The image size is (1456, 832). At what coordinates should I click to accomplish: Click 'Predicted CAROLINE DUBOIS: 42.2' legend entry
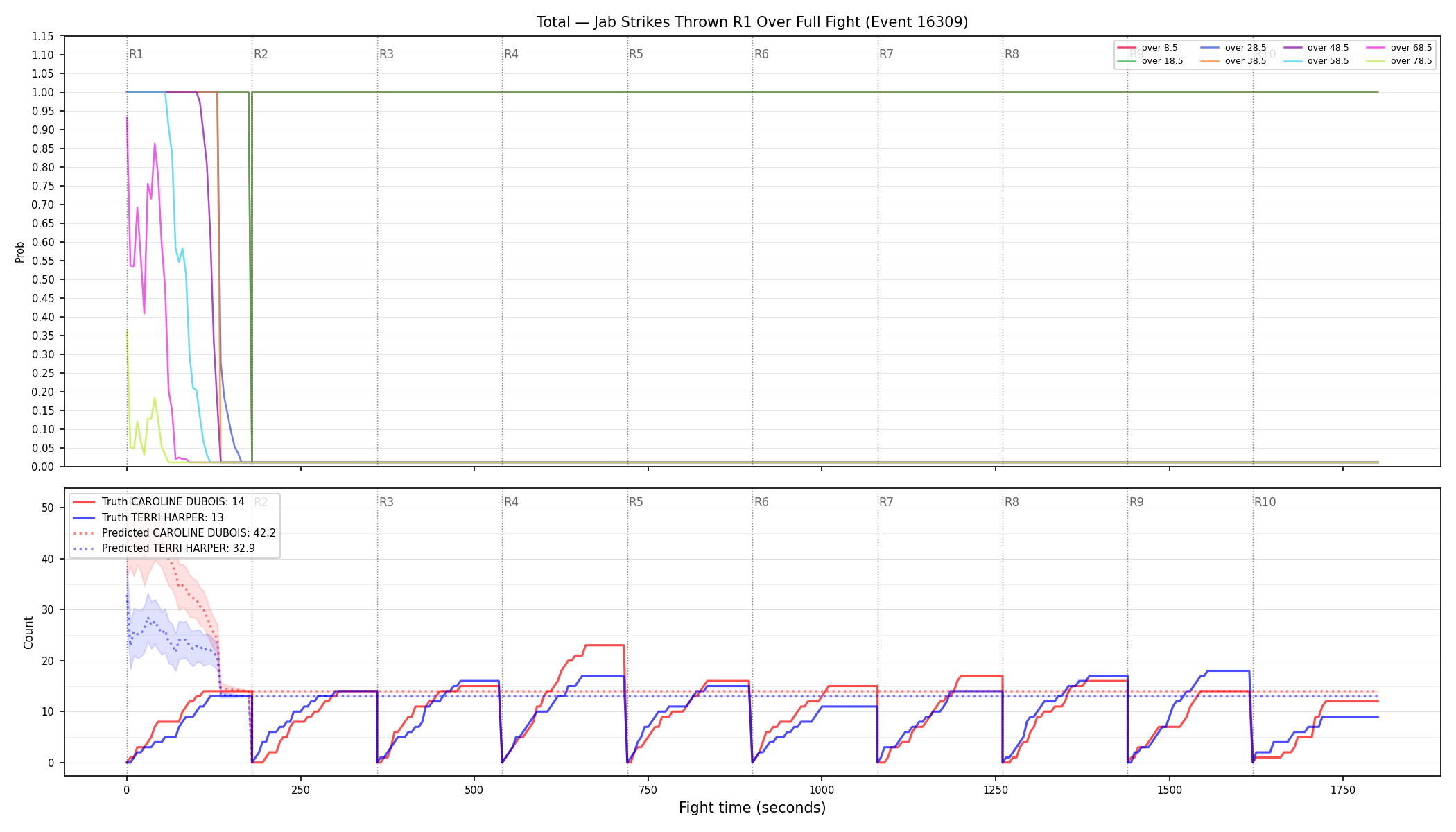pyautogui.click(x=174, y=533)
